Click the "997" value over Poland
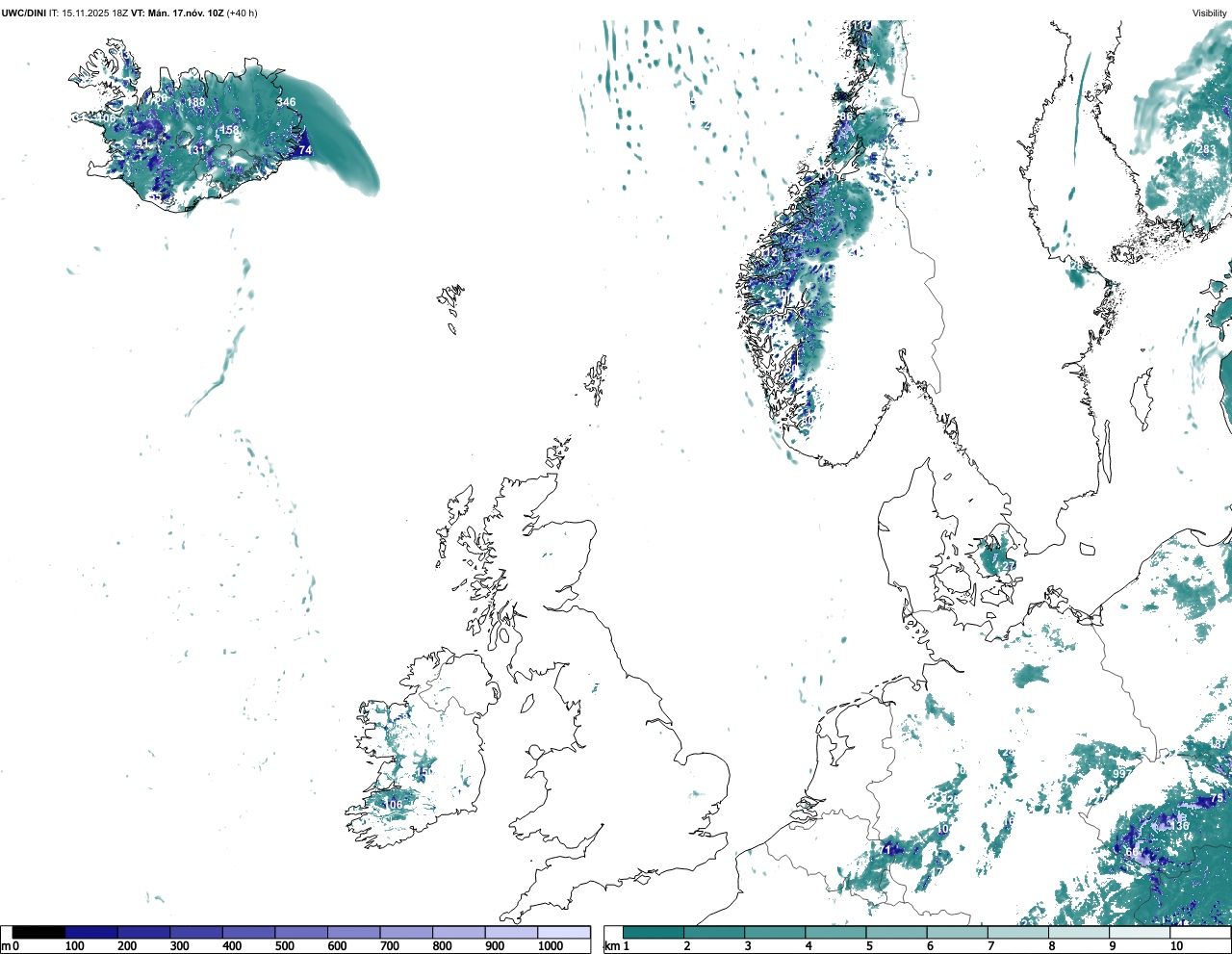The width and height of the screenshot is (1232, 954). pyautogui.click(x=1120, y=774)
